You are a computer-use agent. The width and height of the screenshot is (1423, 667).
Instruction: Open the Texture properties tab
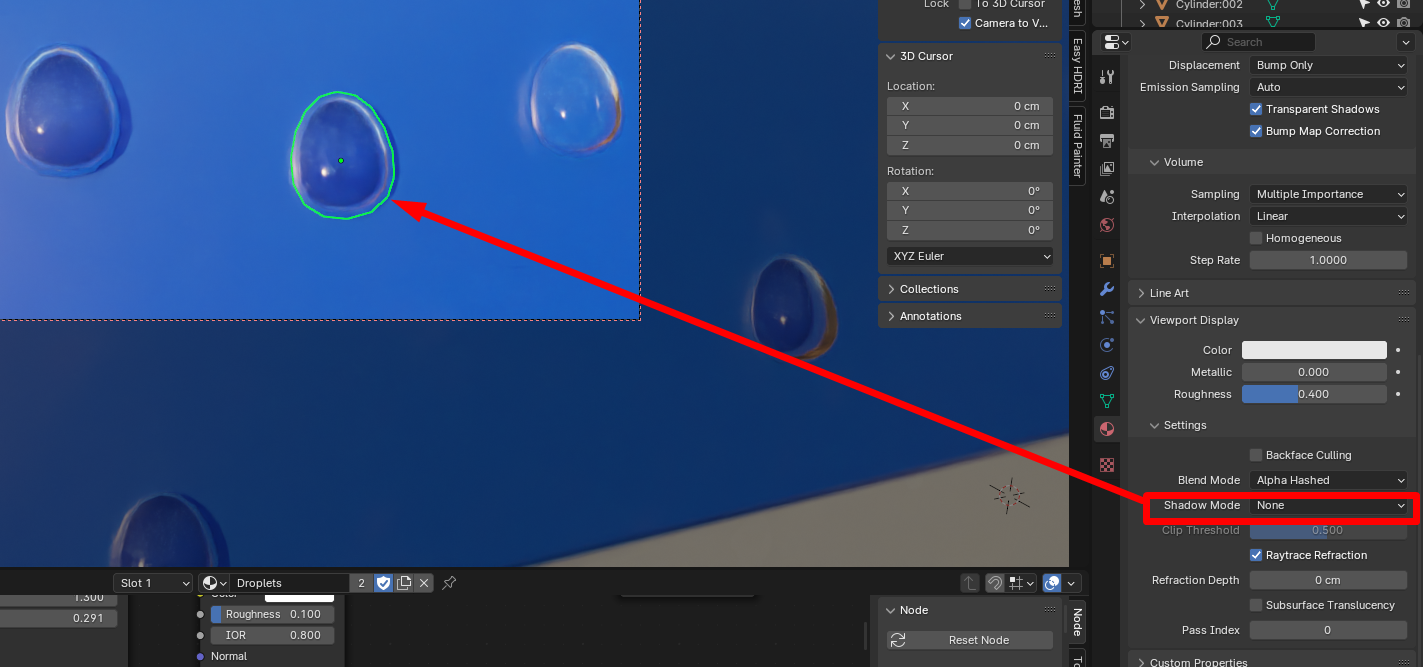click(x=1106, y=465)
